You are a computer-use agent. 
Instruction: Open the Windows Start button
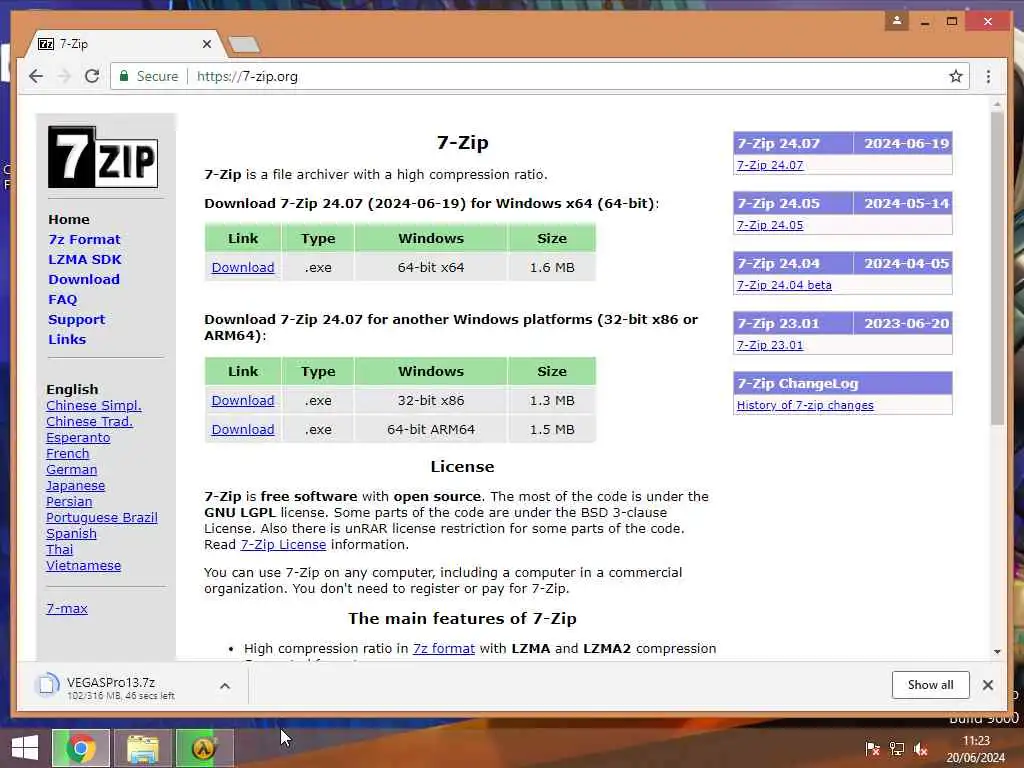tap(25, 748)
